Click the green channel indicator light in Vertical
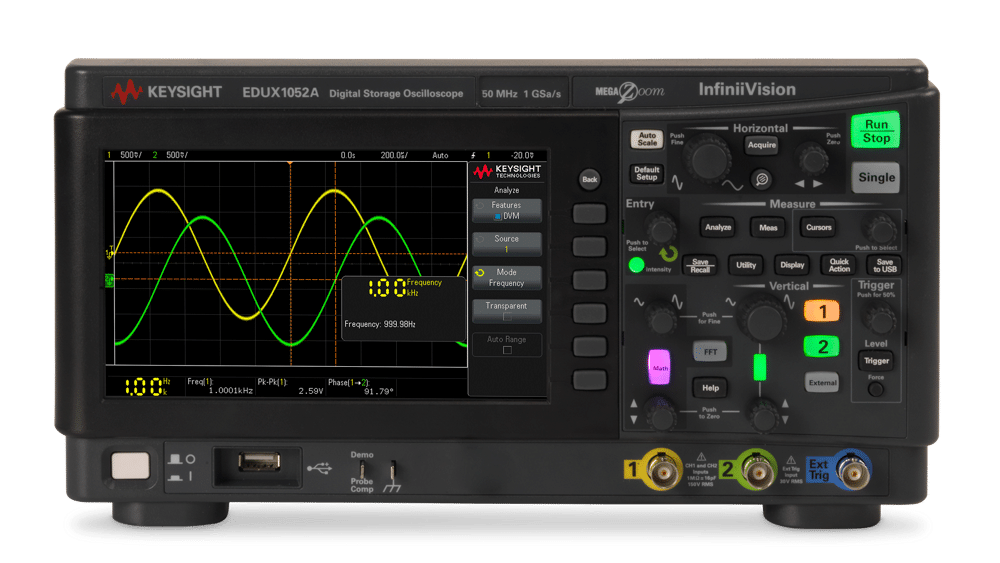Viewport: 1000px width, 563px height. click(760, 367)
